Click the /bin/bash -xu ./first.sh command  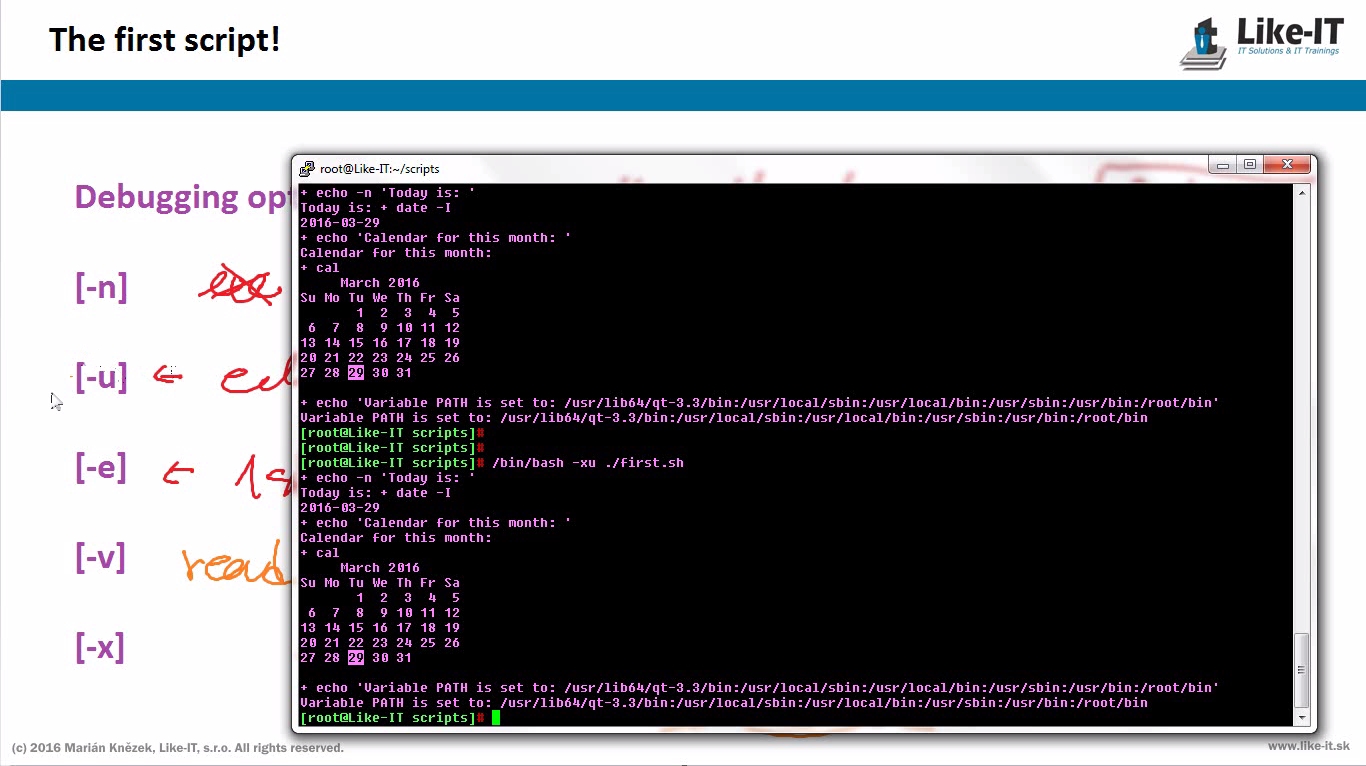click(x=587, y=463)
